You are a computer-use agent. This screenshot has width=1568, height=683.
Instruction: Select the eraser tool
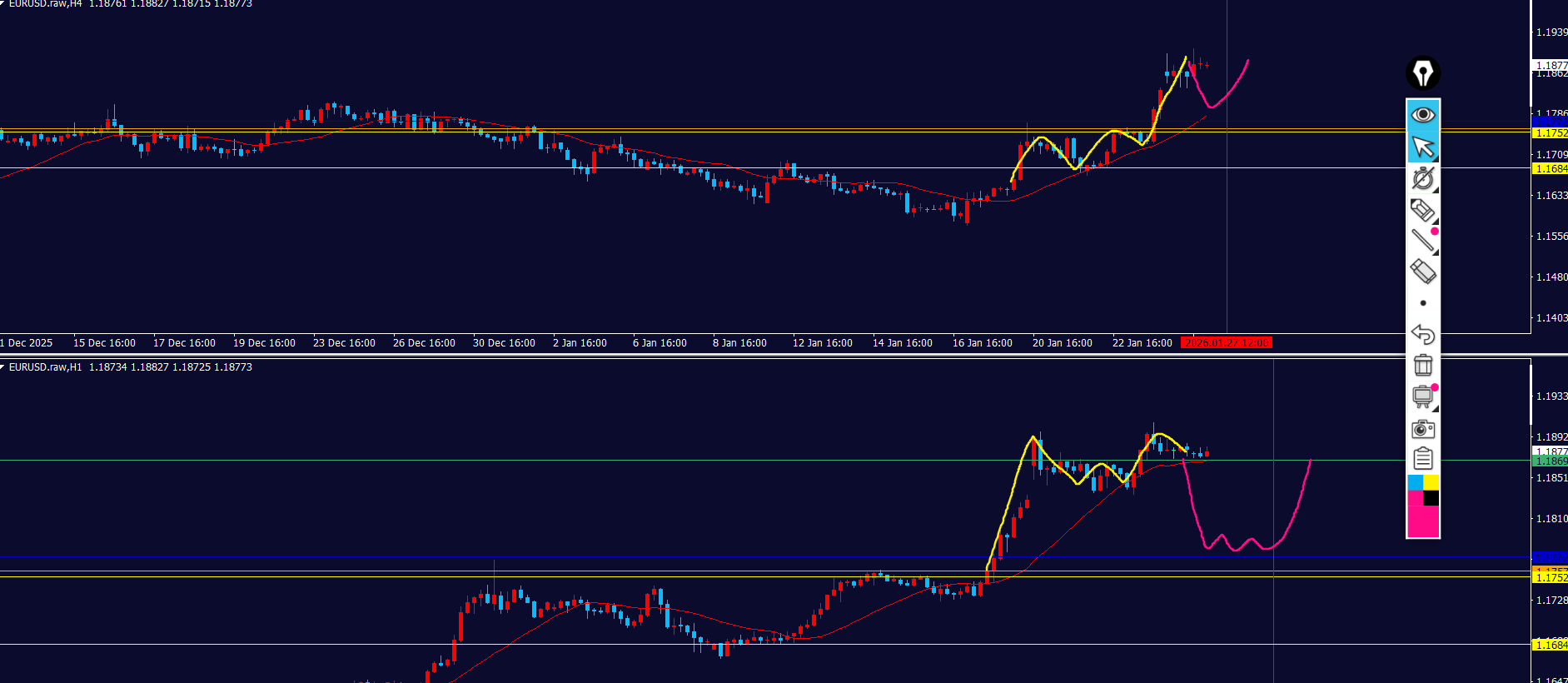tap(1422, 272)
